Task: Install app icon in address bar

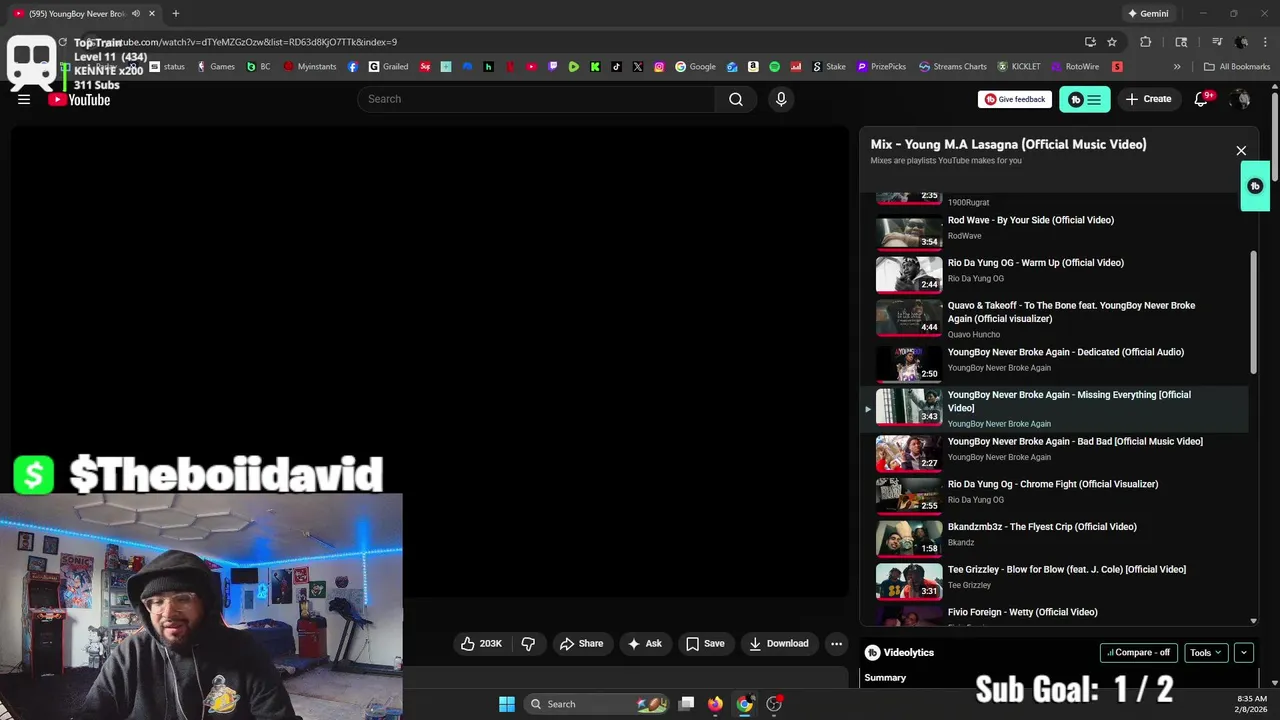Action: click(x=1090, y=42)
